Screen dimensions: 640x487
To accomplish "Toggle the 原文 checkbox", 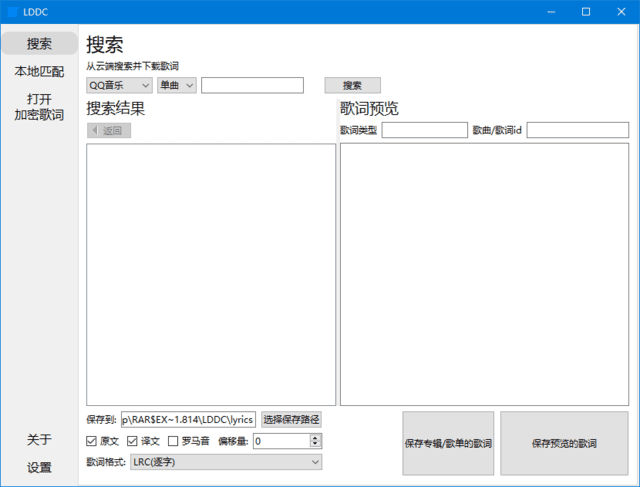I will click(93, 441).
